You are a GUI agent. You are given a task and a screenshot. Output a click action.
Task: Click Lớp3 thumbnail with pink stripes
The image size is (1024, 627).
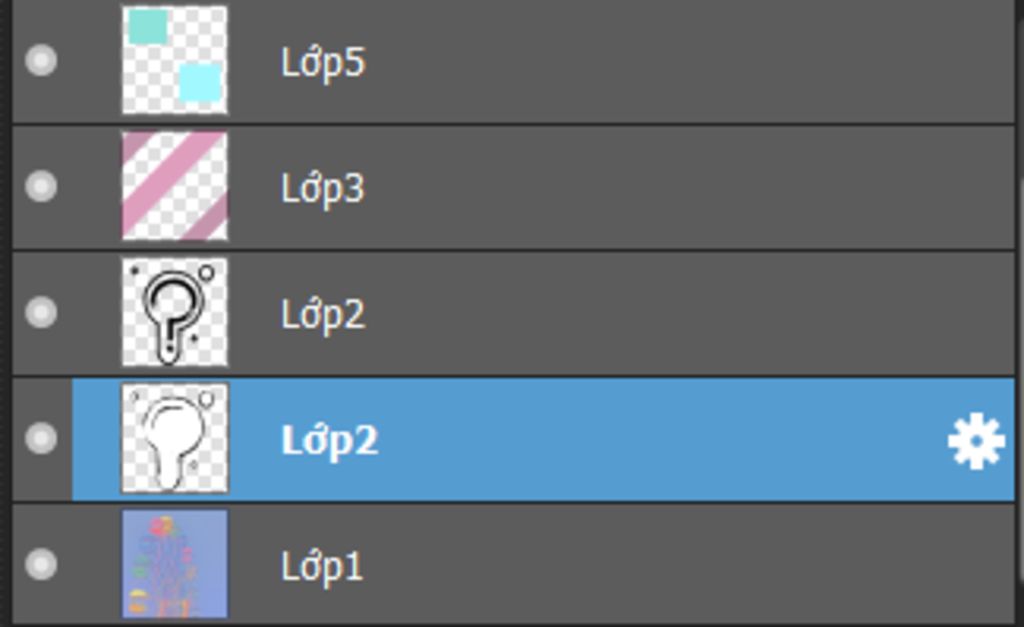[x=175, y=186]
